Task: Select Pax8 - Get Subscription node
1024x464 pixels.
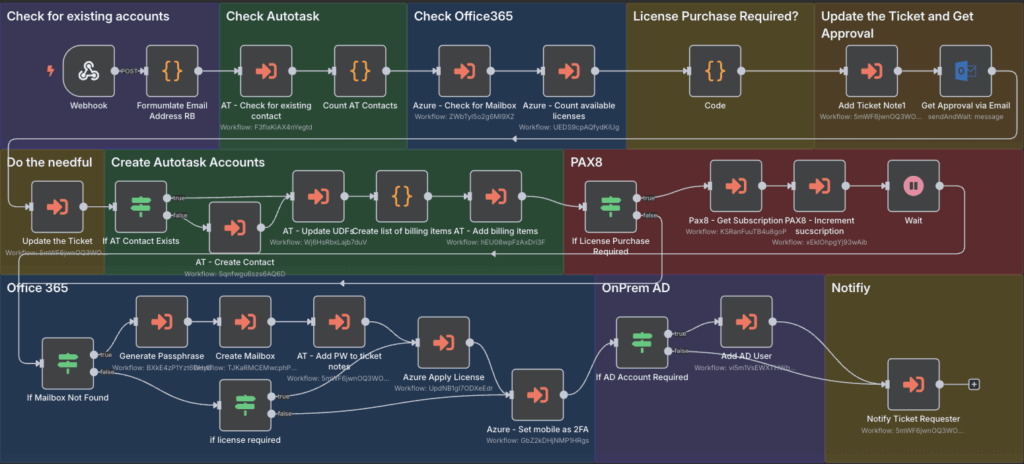Action: point(736,186)
